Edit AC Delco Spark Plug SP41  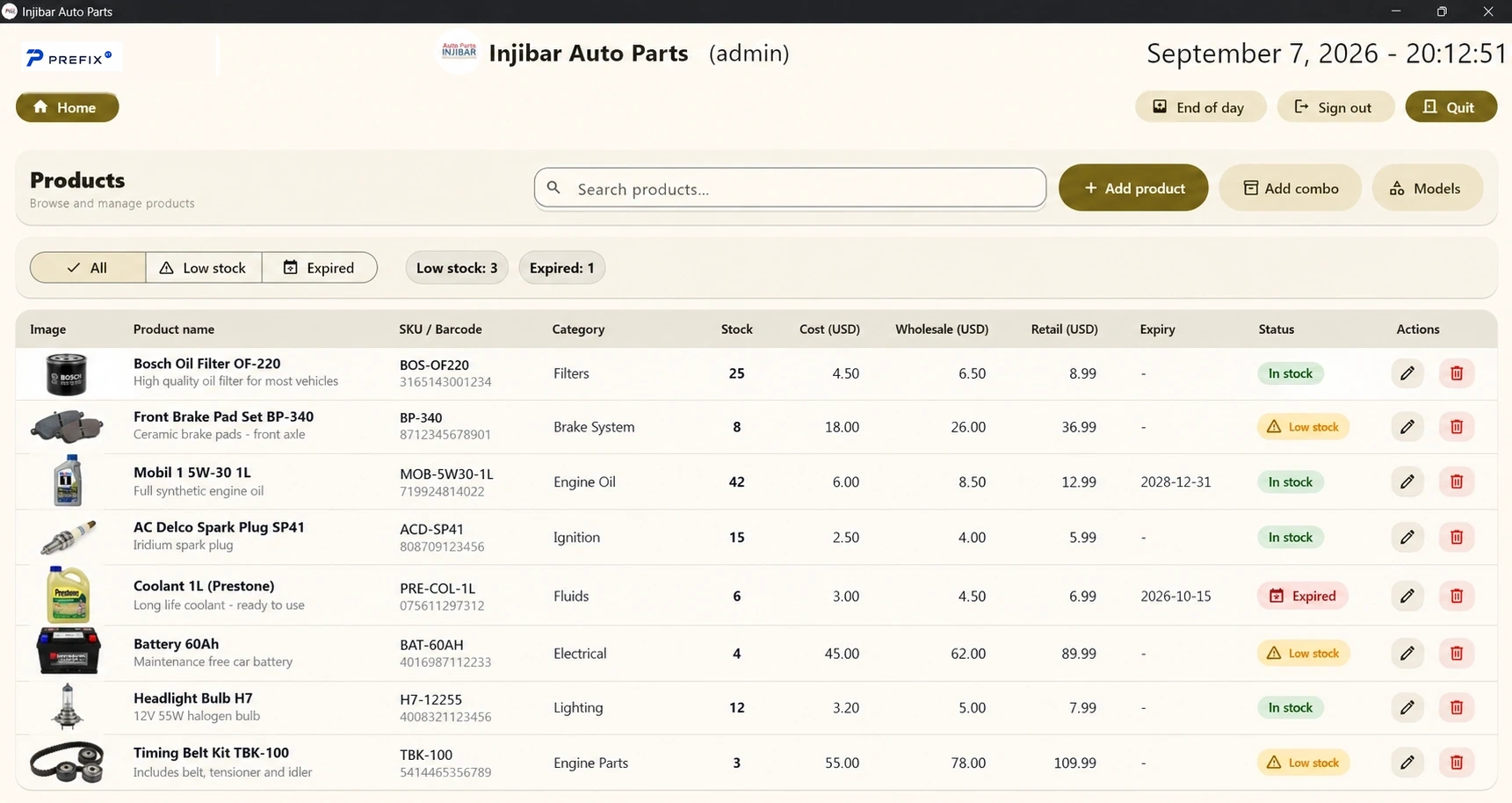[1407, 537]
